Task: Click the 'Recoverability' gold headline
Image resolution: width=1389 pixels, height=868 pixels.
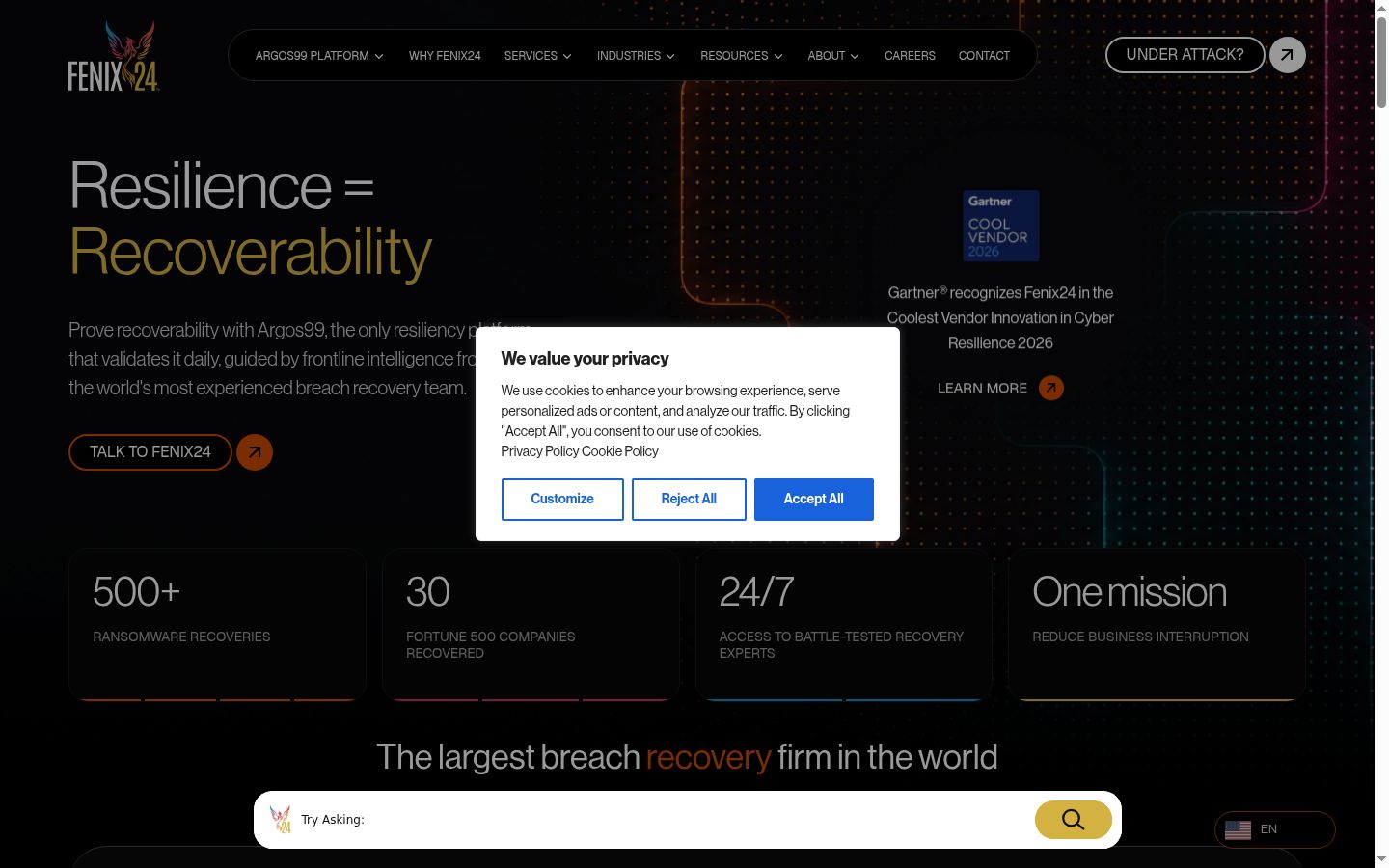Action: point(251,253)
